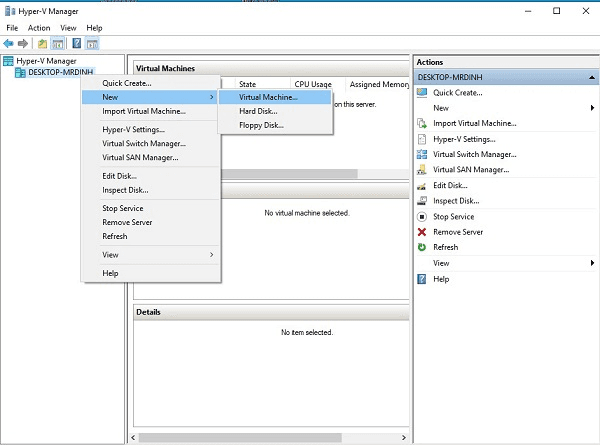Click the green Refresh icon in Actions pane
This screenshot has height=445, width=600.
click(422, 247)
